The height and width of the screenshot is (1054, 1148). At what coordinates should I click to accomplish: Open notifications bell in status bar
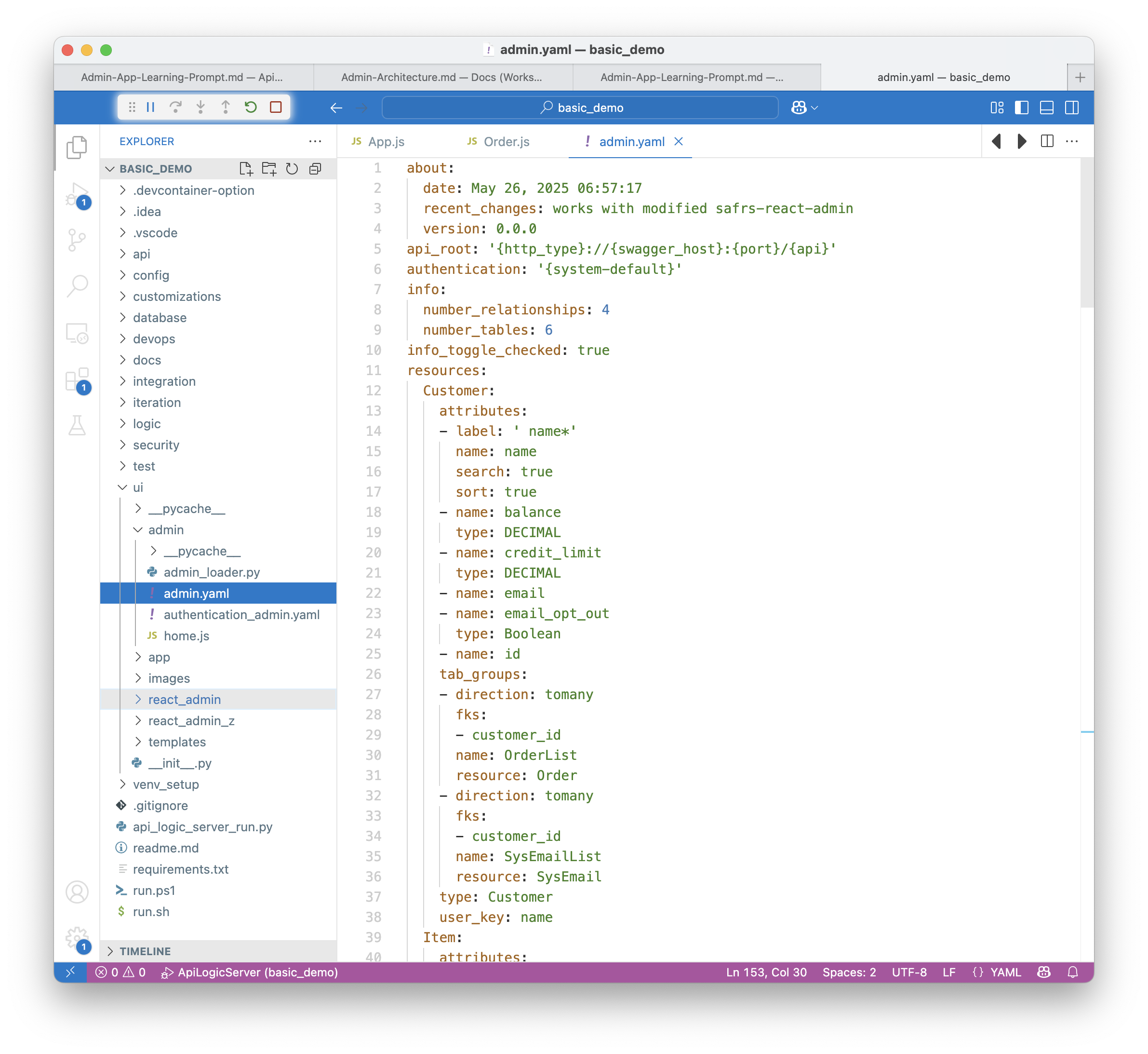pos(1073,973)
